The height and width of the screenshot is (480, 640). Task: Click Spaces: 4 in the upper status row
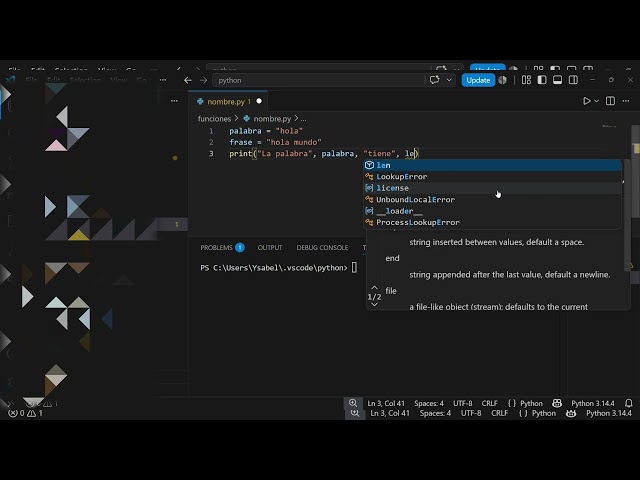[x=429, y=403]
